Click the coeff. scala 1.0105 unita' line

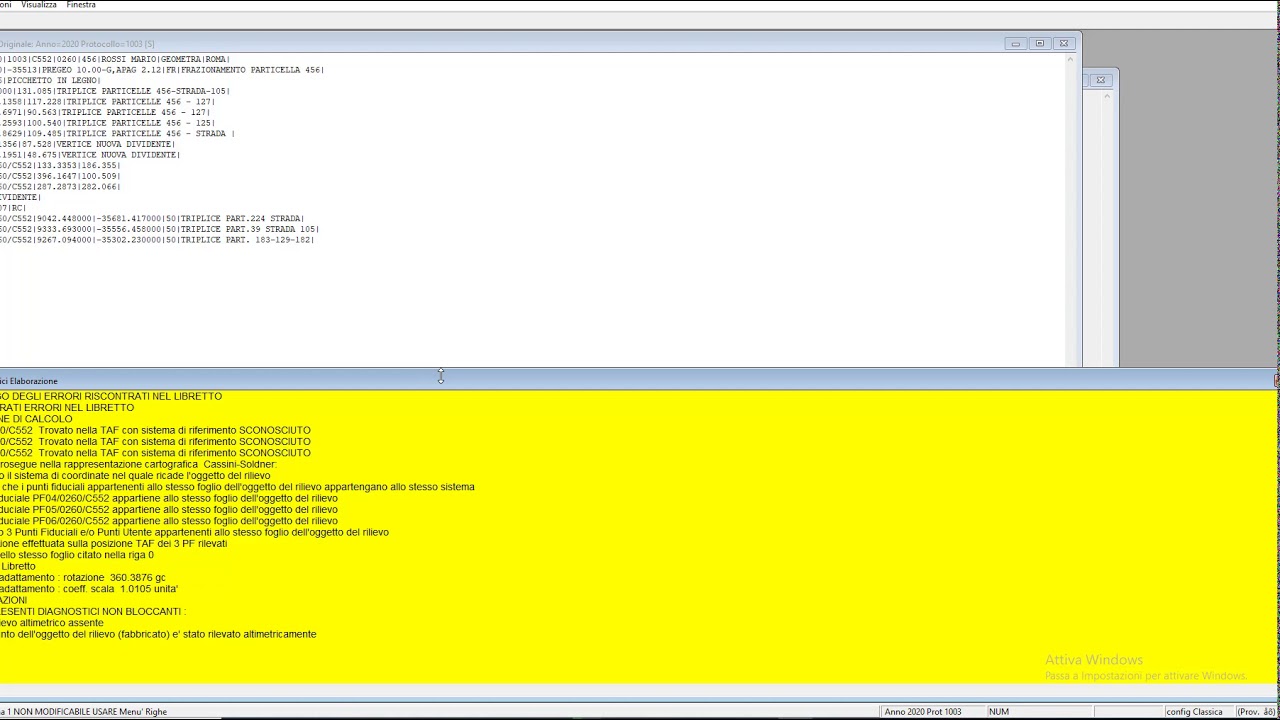[x=89, y=589]
